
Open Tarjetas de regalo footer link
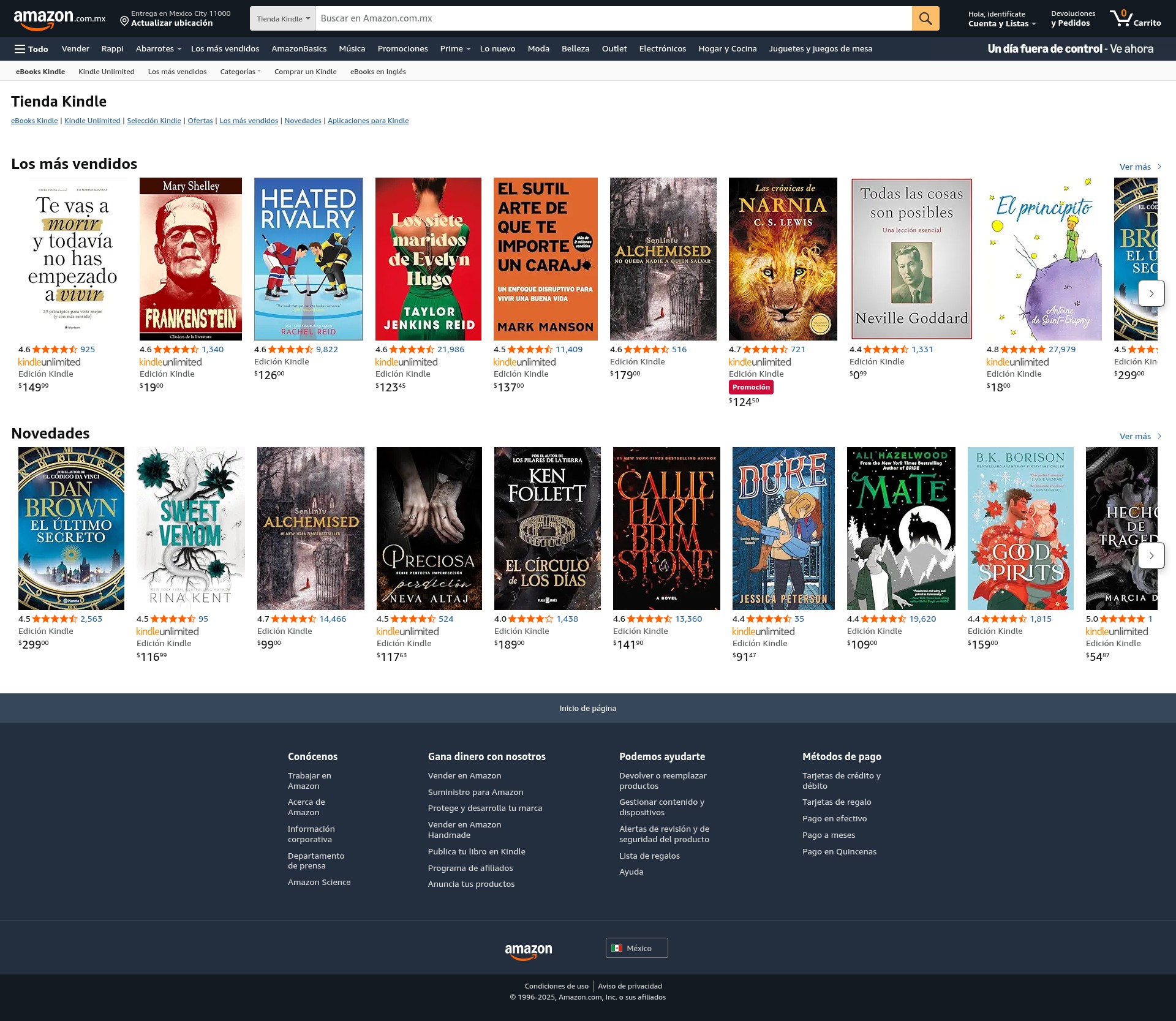point(837,802)
